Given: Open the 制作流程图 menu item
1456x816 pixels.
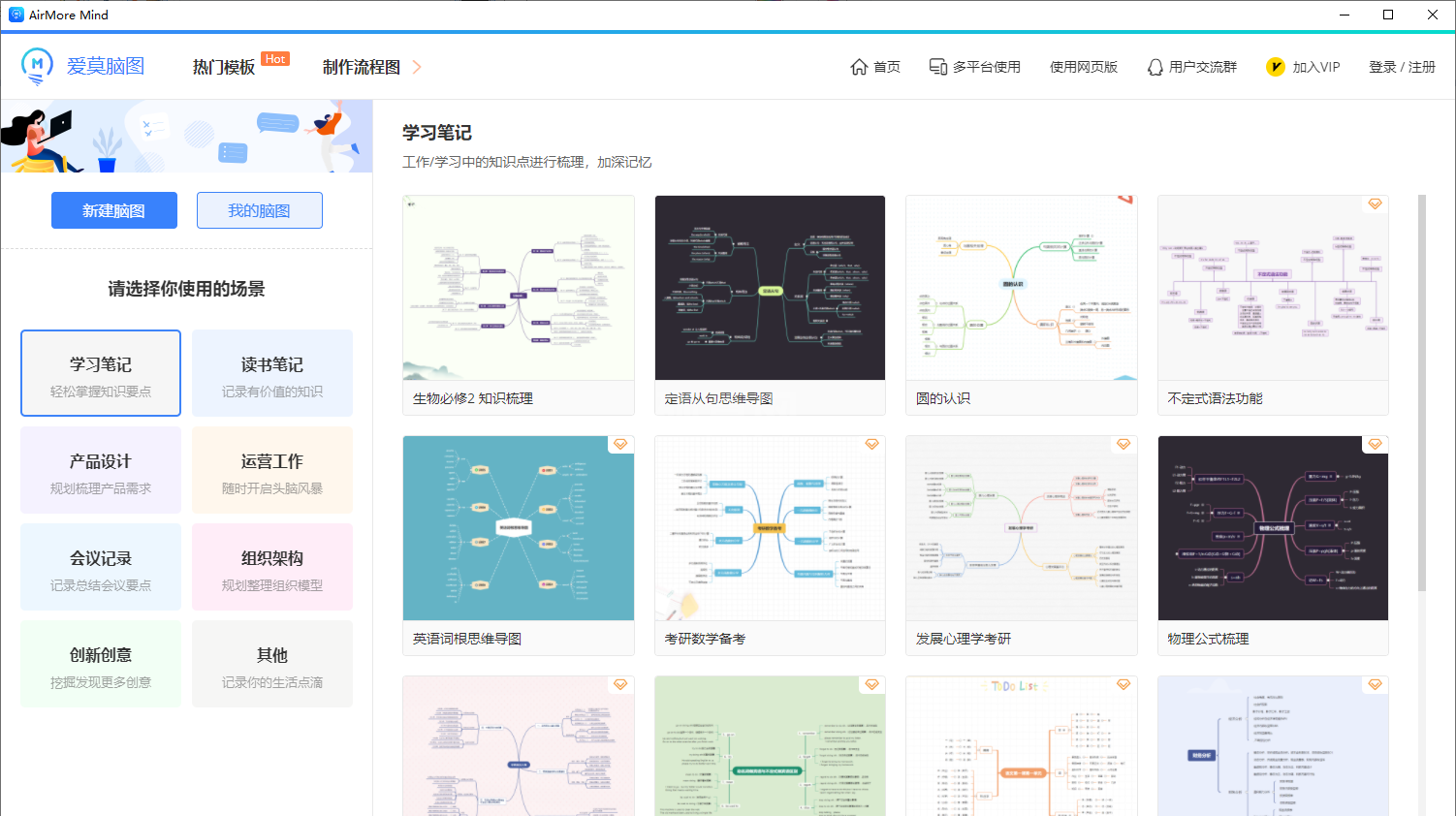Looking at the screenshot, I should [x=362, y=67].
